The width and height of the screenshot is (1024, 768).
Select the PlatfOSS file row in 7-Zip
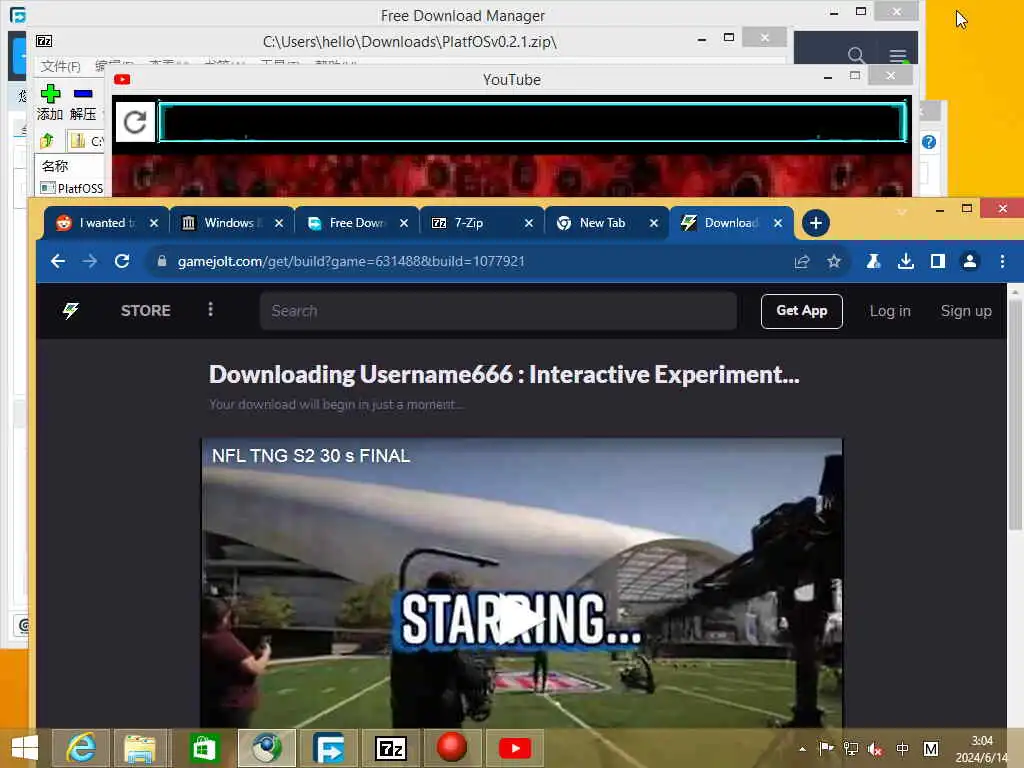tap(72, 188)
